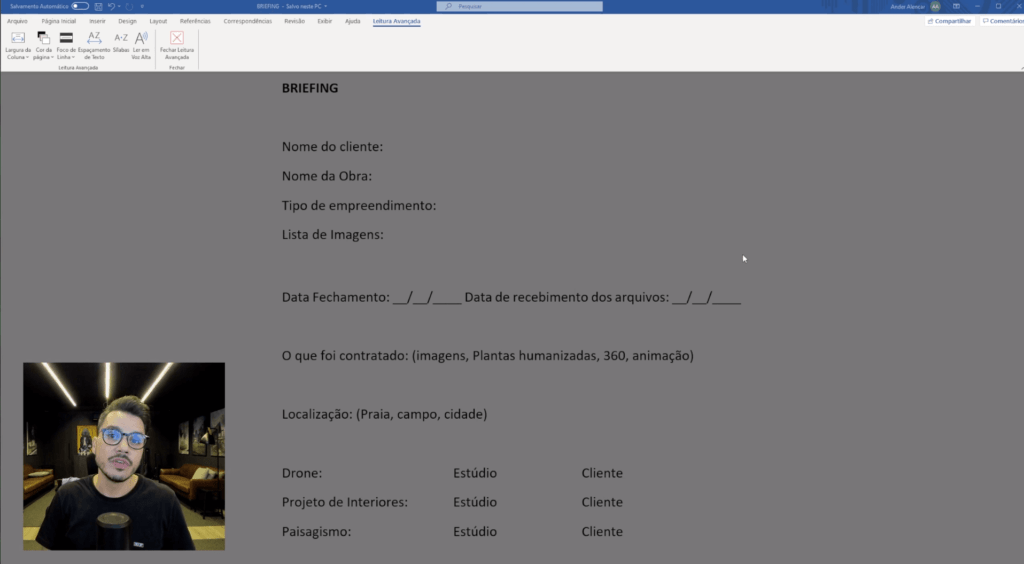Image resolution: width=1024 pixels, height=564 pixels.
Task: Toggle Espaçamento de Texto text spacing
Action: point(94,44)
